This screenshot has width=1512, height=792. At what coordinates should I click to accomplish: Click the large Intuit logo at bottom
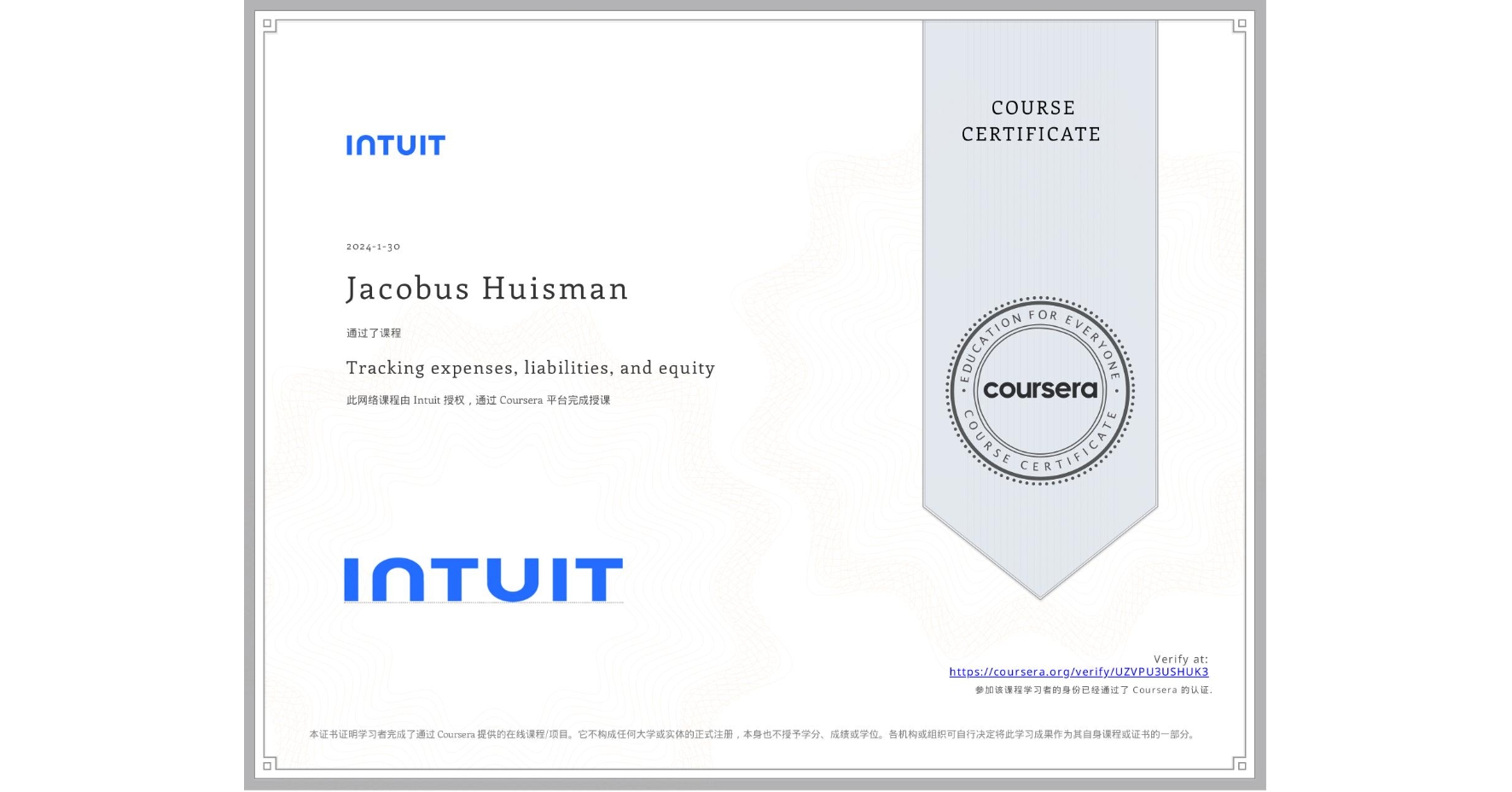(483, 579)
